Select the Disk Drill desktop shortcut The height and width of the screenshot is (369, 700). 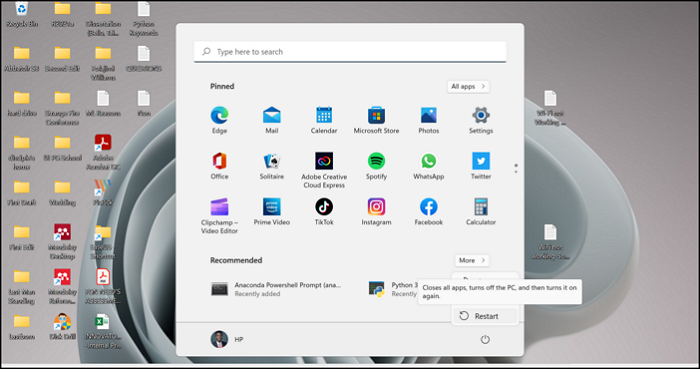pos(62,327)
